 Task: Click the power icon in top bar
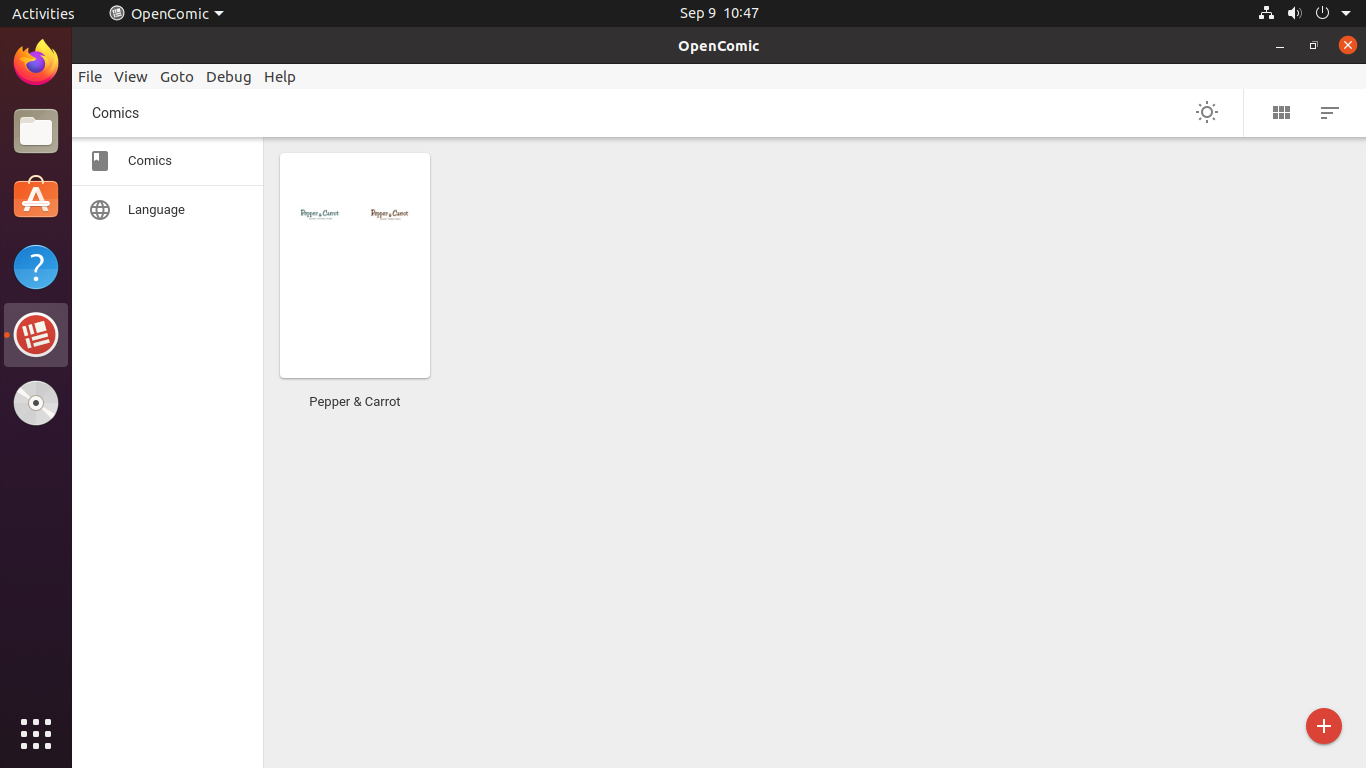pos(1322,13)
